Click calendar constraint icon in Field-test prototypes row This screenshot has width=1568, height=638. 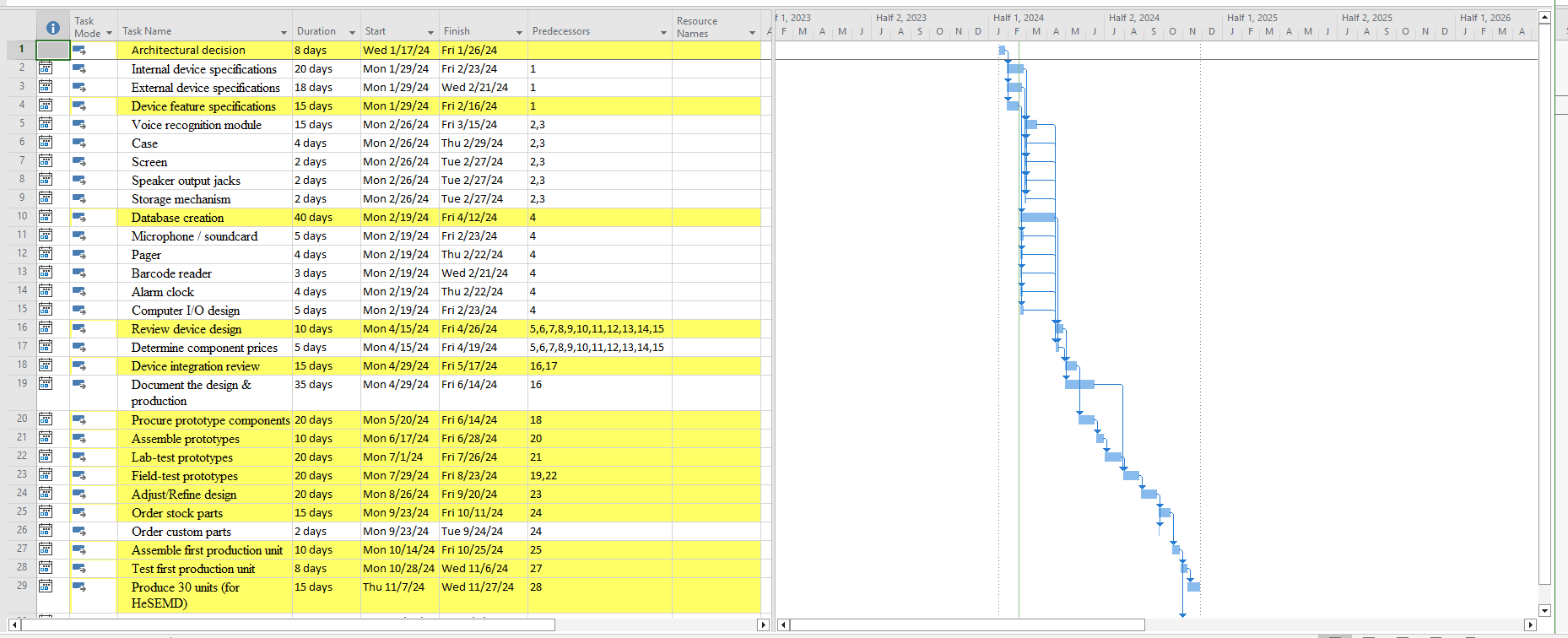[x=46, y=475]
